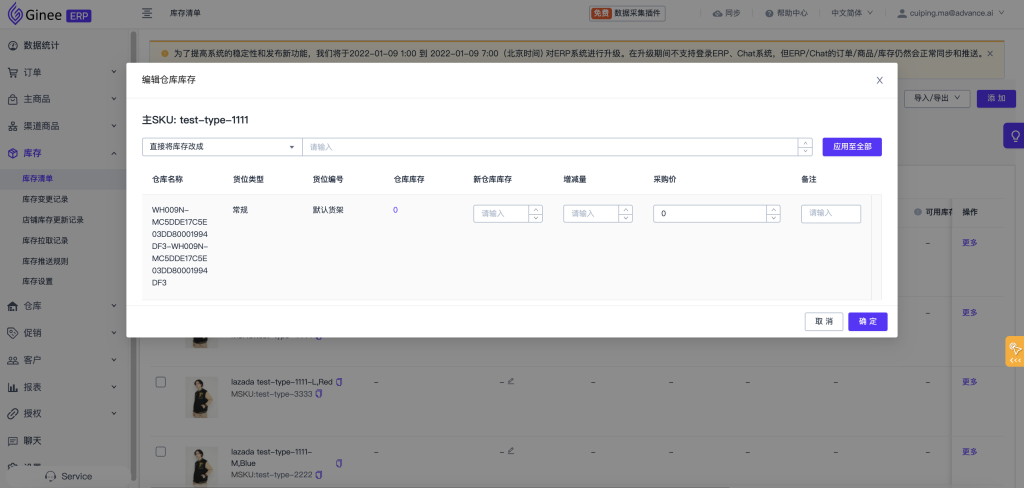The height and width of the screenshot is (488, 1024).
Task: Check the lazada test-type-1111-L,Red row checkbox
Action: coord(160,382)
